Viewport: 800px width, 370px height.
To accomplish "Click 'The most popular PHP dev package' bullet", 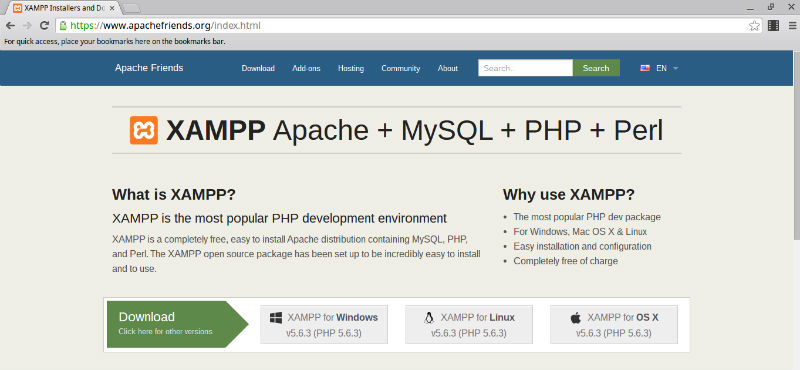I will pos(587,217).
